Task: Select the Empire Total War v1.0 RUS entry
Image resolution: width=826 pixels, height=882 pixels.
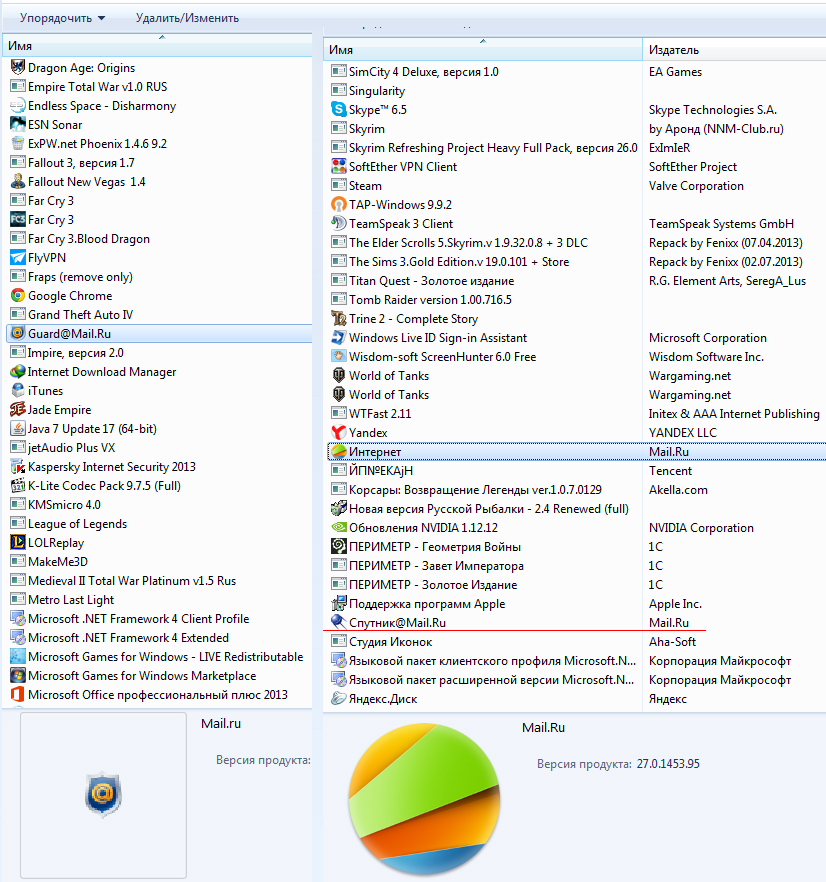Action: tap(97, 87)
